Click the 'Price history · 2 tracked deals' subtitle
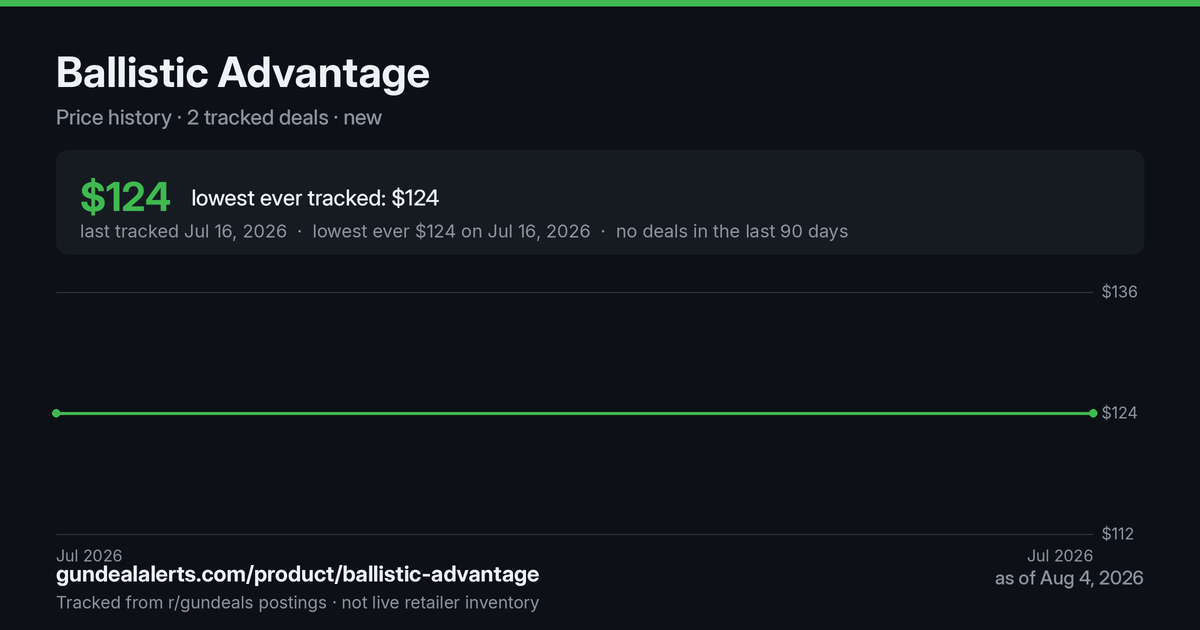The width and height of the screenshot is (1200, 630). [192, 117]
